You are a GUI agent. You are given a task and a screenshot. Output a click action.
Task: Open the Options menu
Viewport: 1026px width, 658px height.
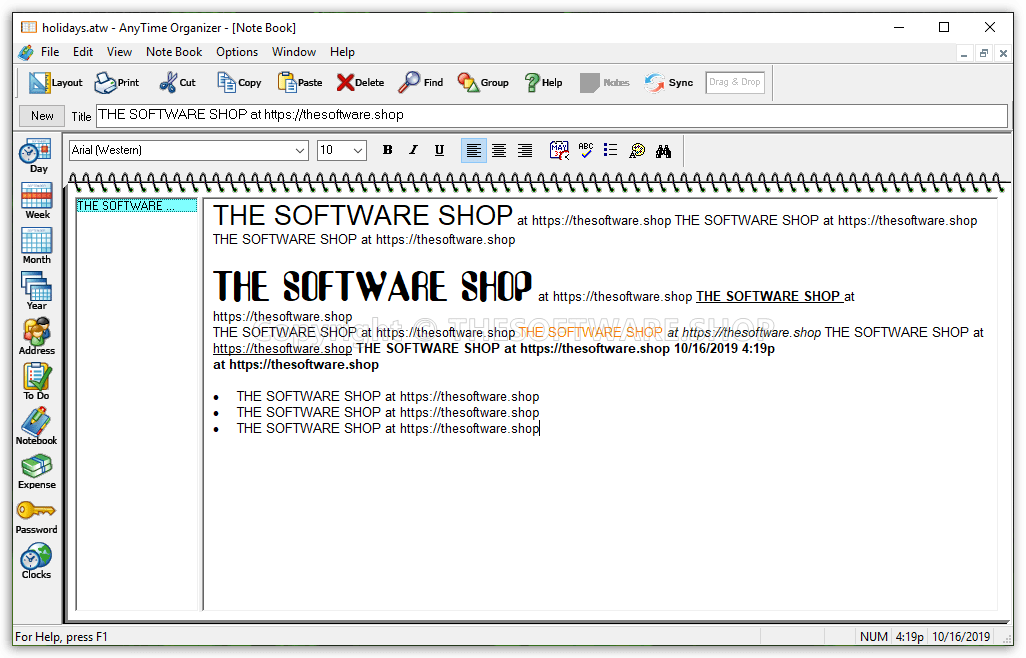(237, 52)
